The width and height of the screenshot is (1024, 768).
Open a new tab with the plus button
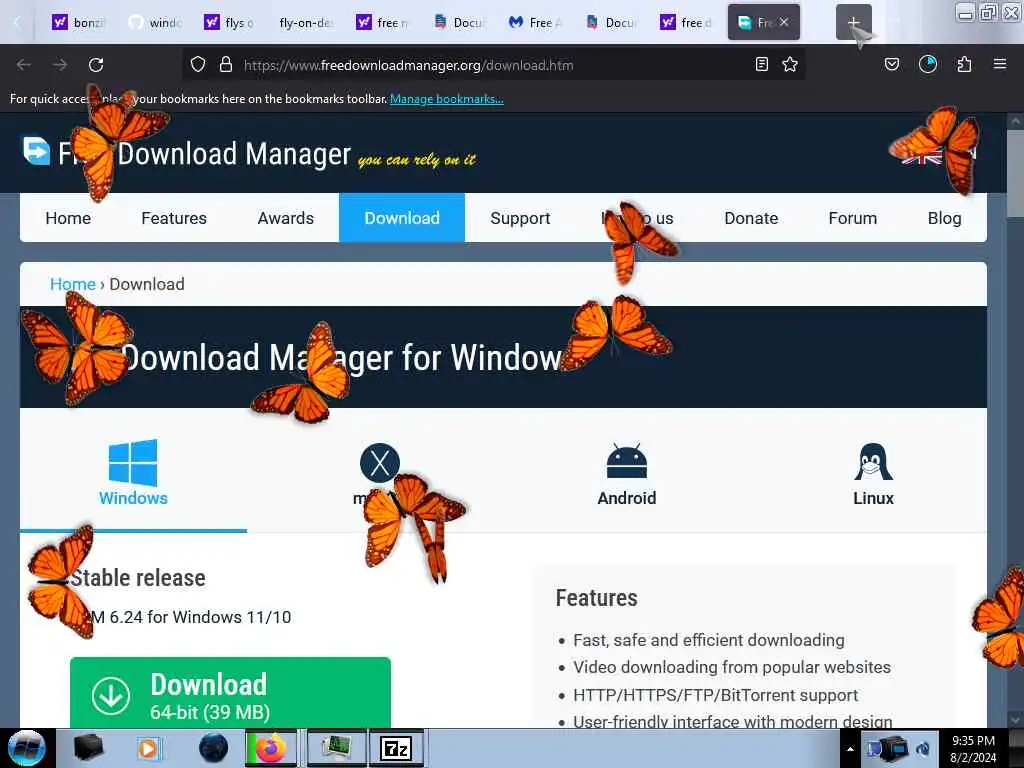[854, 22]
